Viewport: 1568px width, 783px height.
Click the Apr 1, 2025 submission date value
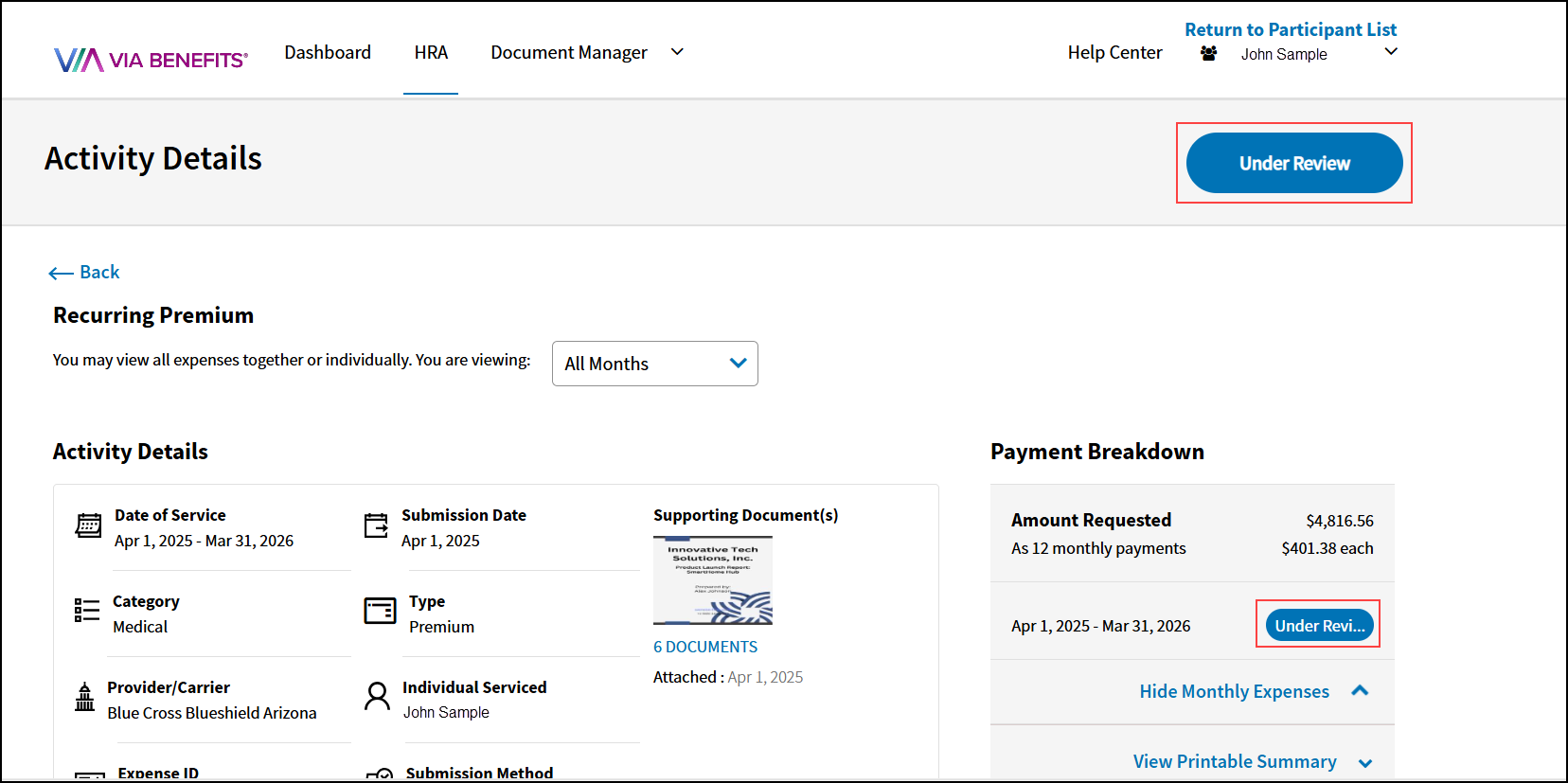pyautogui.click(x=440, y=541)
